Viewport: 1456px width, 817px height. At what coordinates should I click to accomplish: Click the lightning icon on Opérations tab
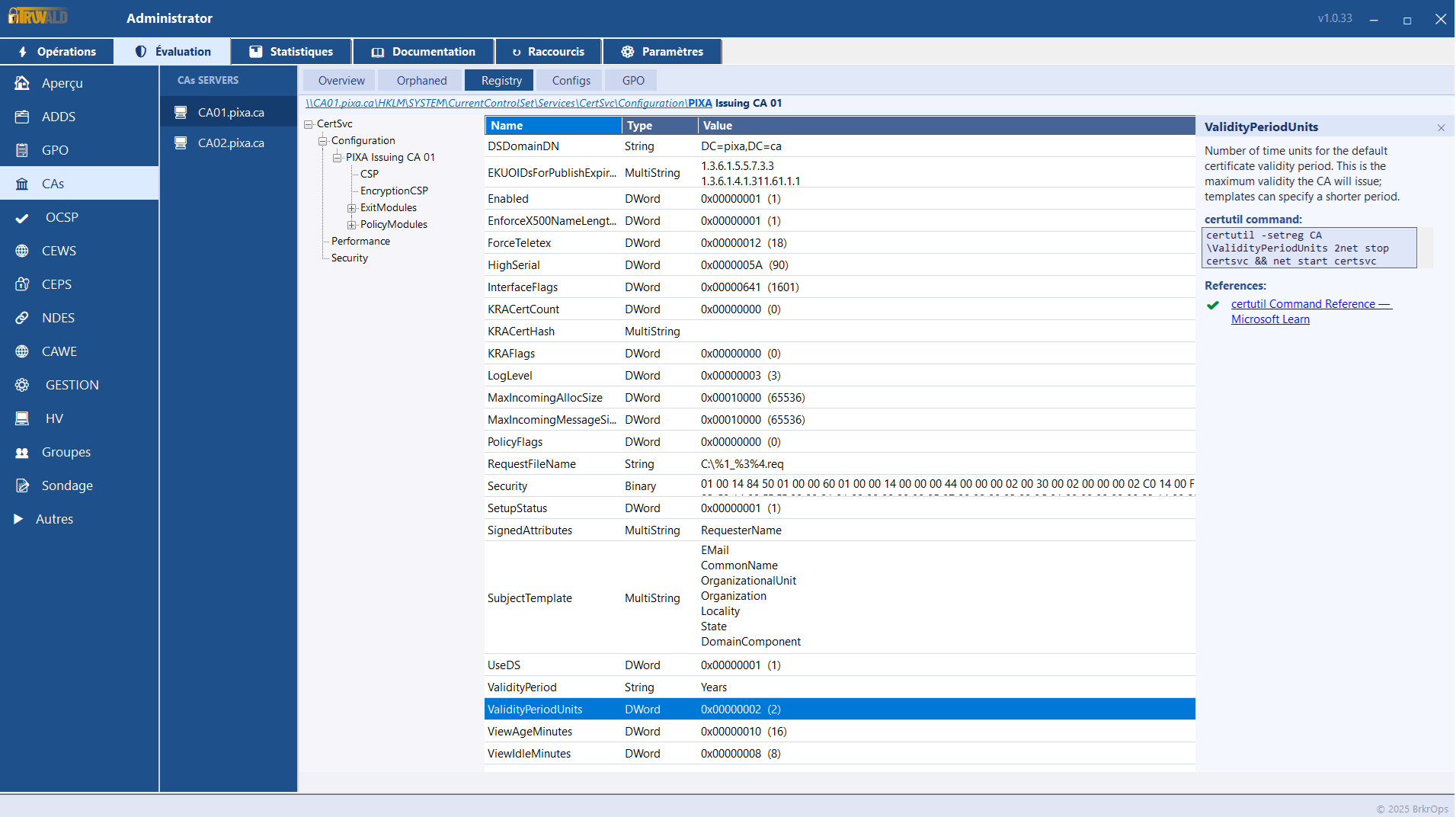point(23,52)
